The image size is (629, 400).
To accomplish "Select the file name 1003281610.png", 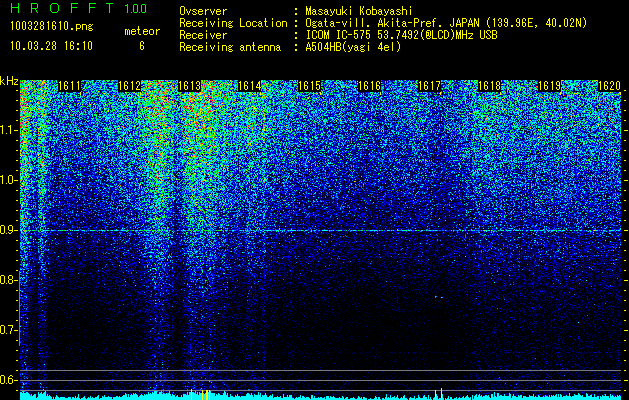I will tap(52, 27).
